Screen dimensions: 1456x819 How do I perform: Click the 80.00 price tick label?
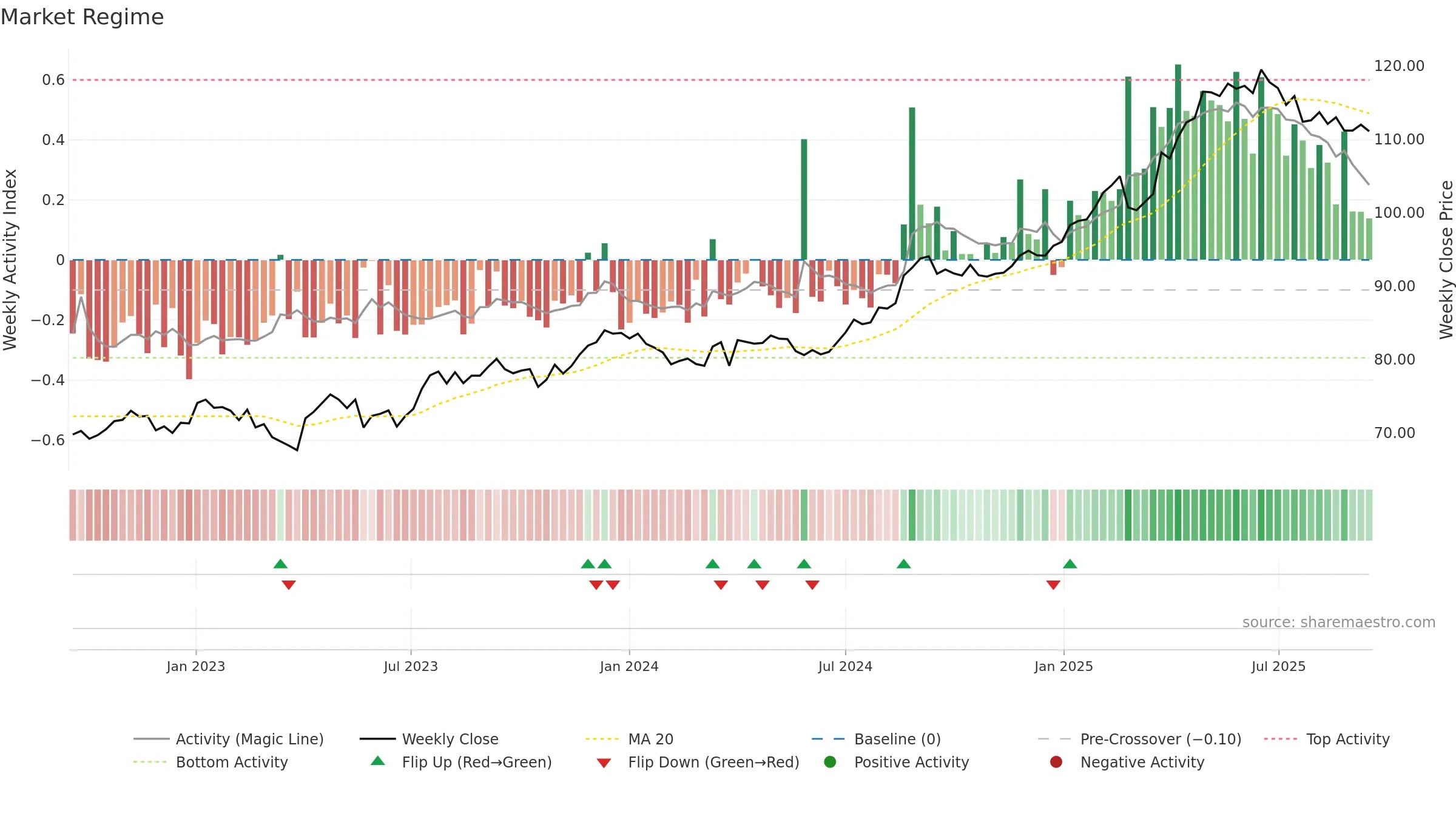(1394, 359)
